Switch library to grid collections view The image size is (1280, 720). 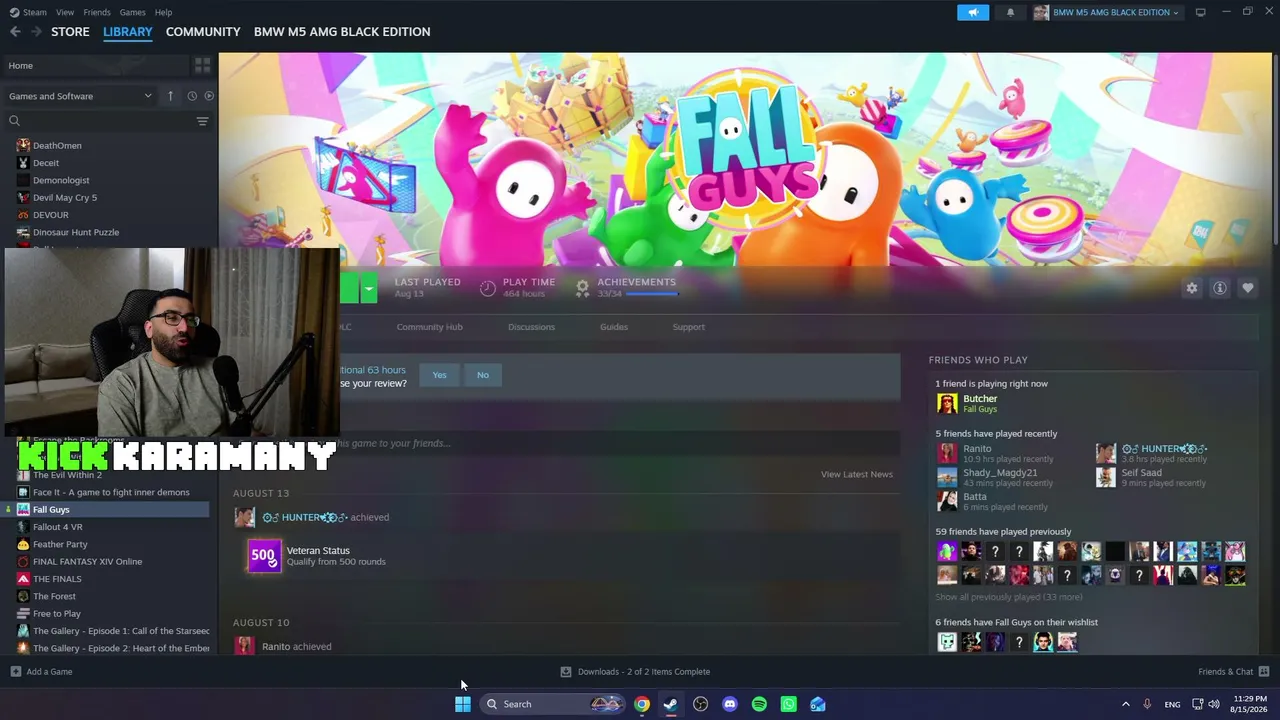203,65
